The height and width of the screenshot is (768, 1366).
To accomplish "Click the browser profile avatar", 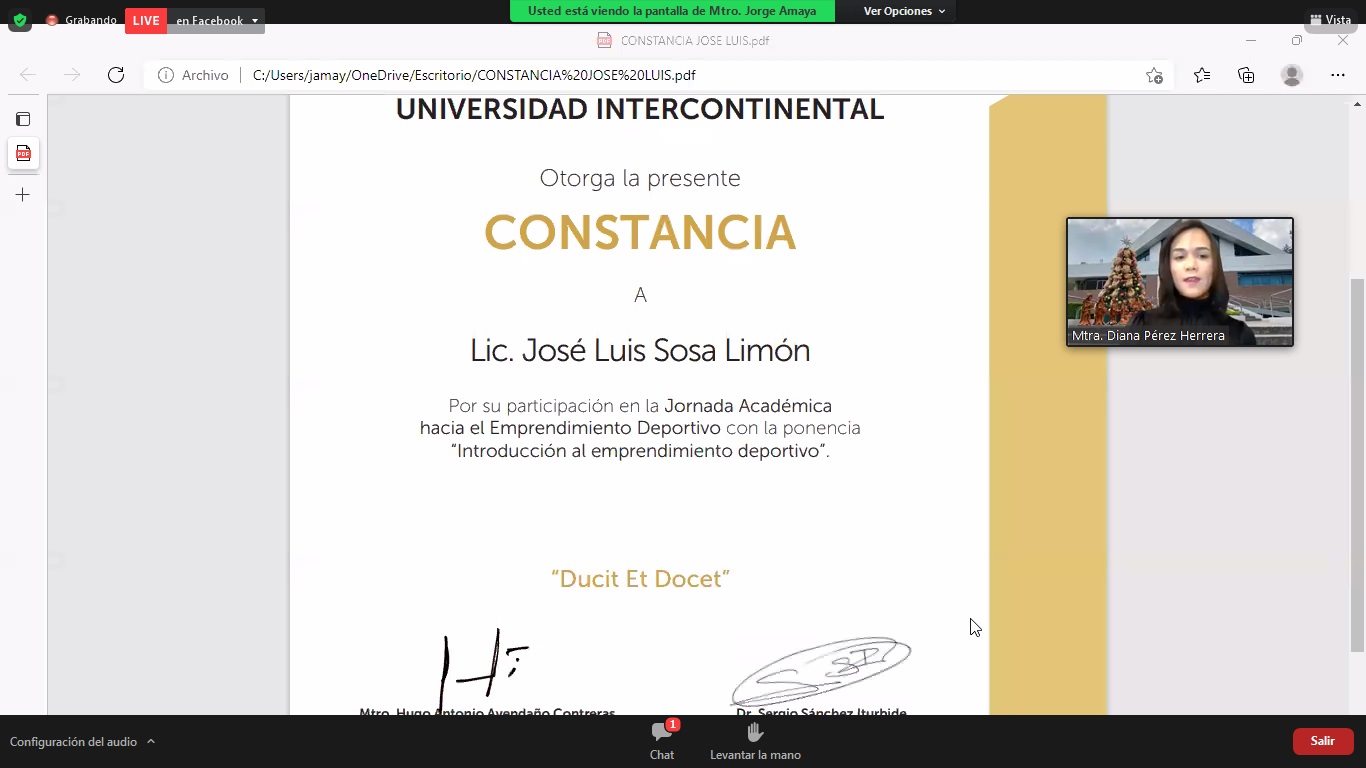I will tap(1292, 75).
